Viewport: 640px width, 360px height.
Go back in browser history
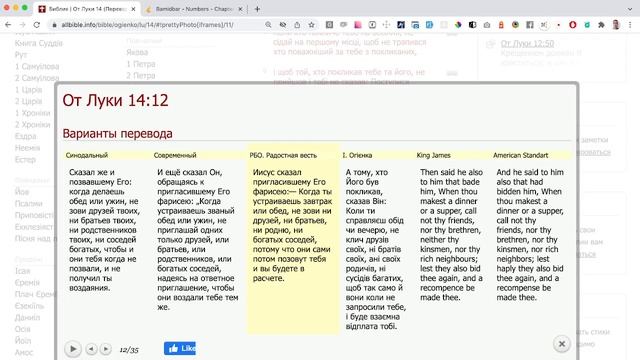(8, 25)
